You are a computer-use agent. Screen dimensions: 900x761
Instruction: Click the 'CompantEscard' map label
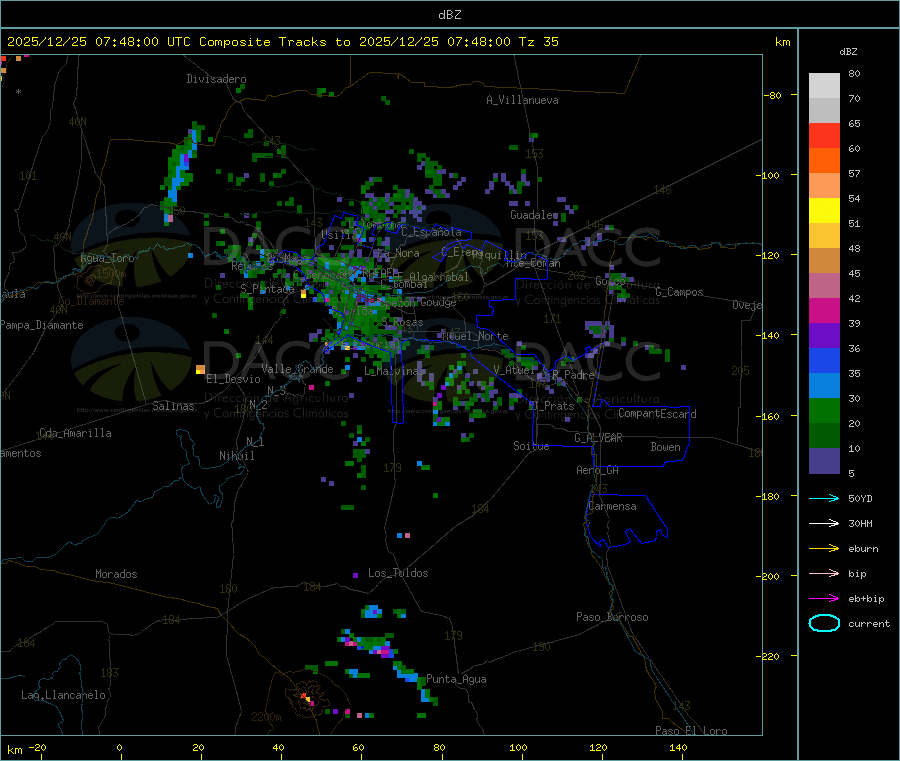(x=657, y=414)
